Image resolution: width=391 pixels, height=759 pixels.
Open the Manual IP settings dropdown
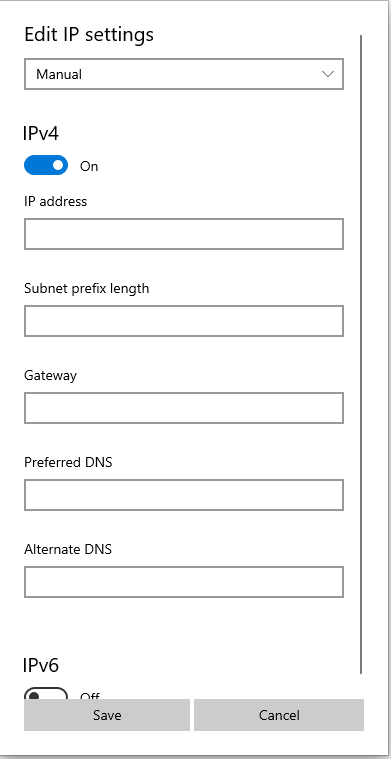(x=184, y=74)
